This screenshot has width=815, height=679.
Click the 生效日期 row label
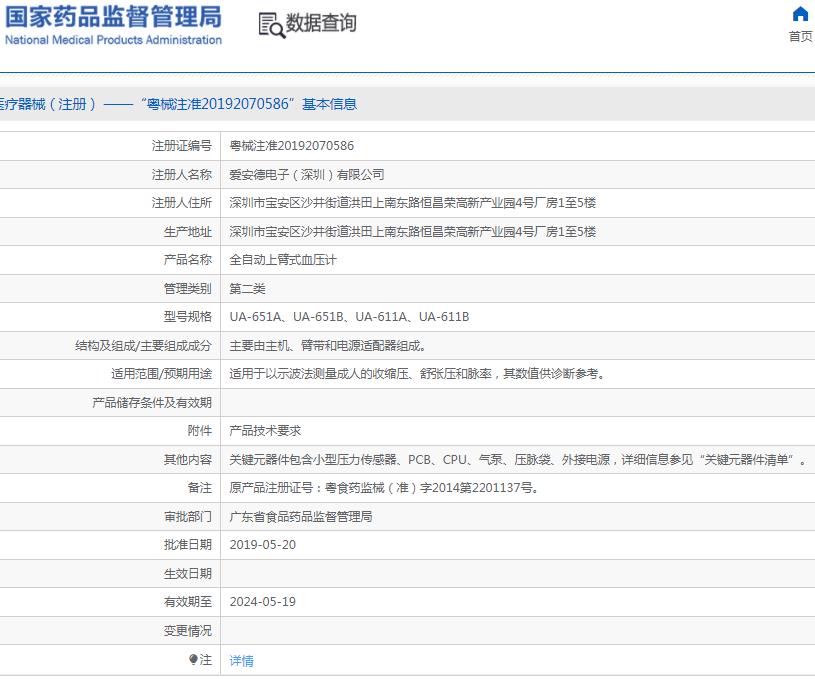coord(188,573)
